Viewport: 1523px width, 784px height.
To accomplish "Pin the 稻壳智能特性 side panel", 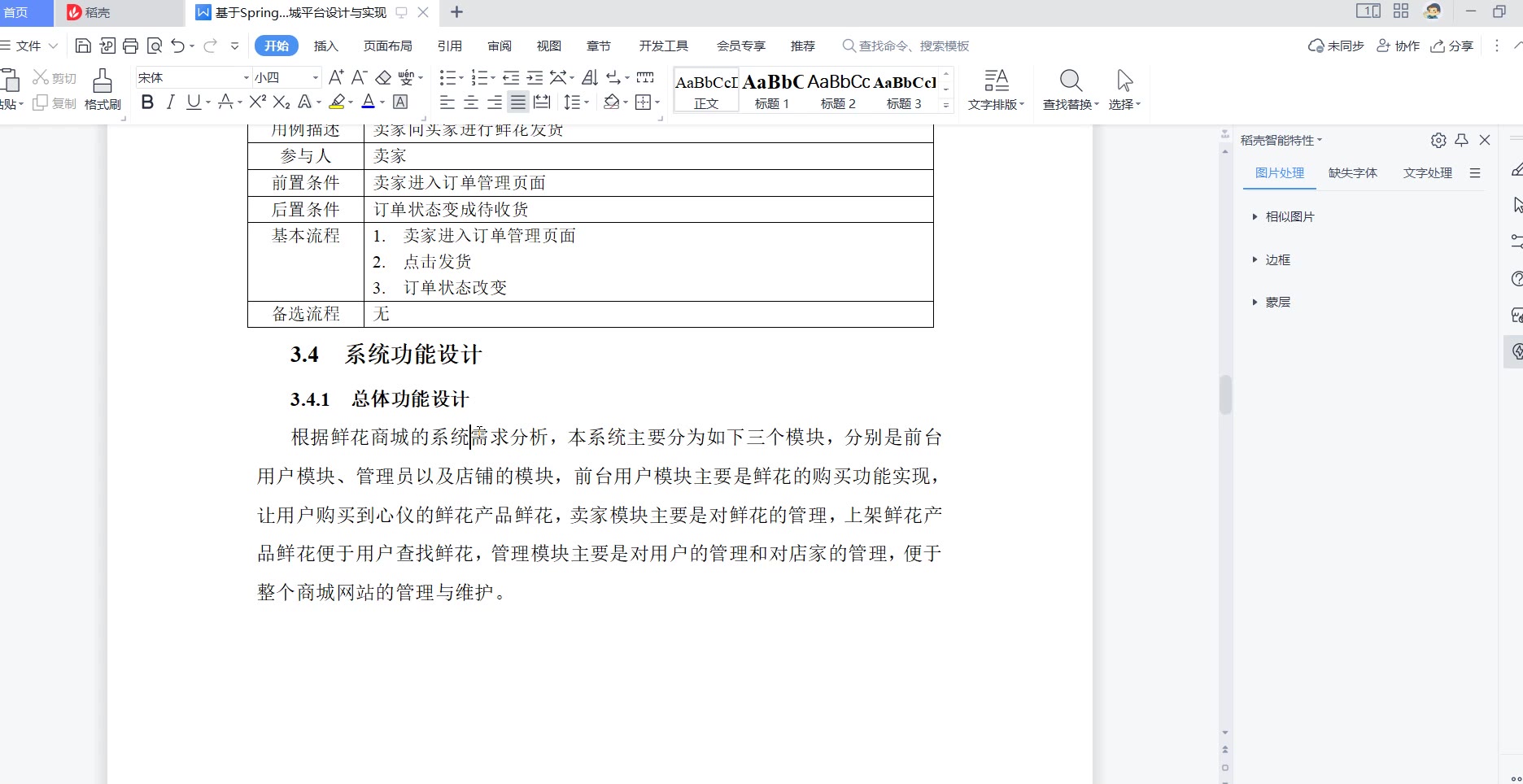I will [1461, 140].
